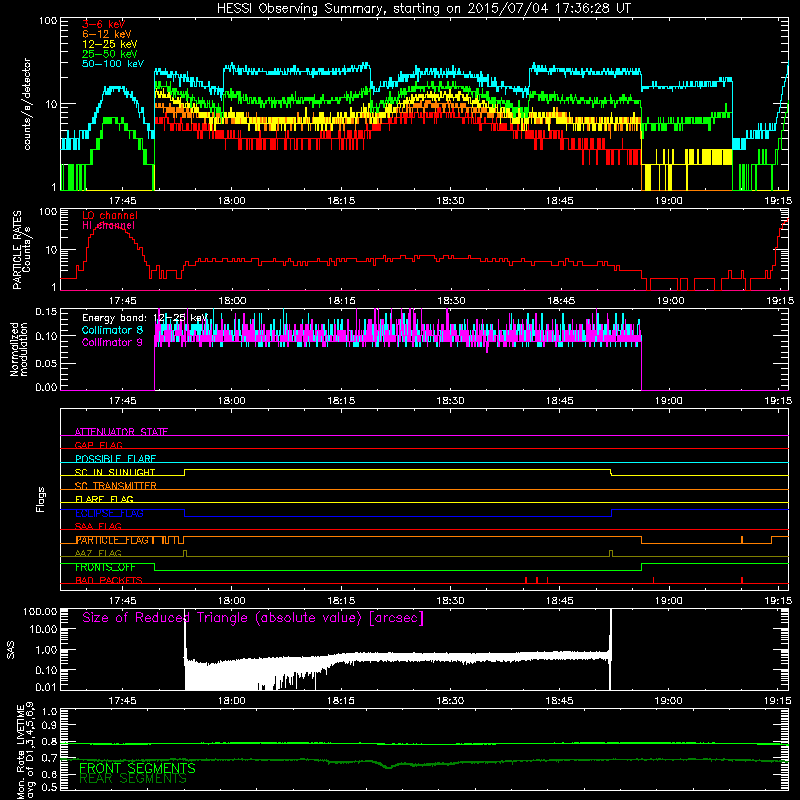
Task: Click the SAA_FLAG label
Action: click(x=98, y=527)
